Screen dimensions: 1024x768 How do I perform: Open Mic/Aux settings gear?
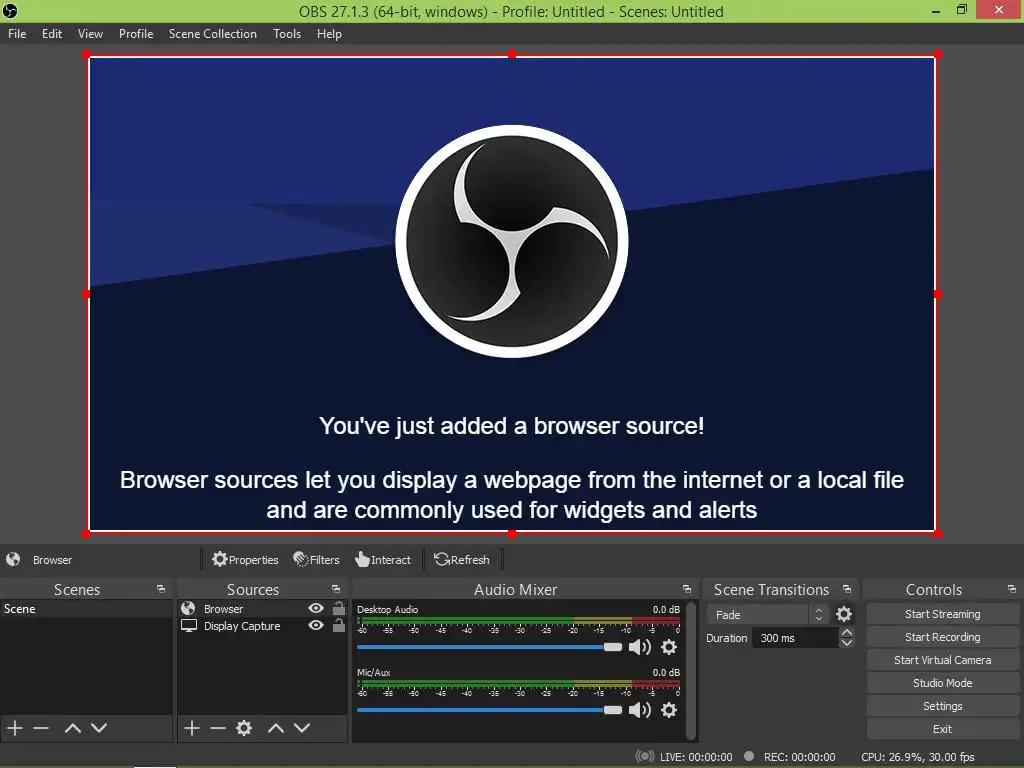(x=669, y=710)
